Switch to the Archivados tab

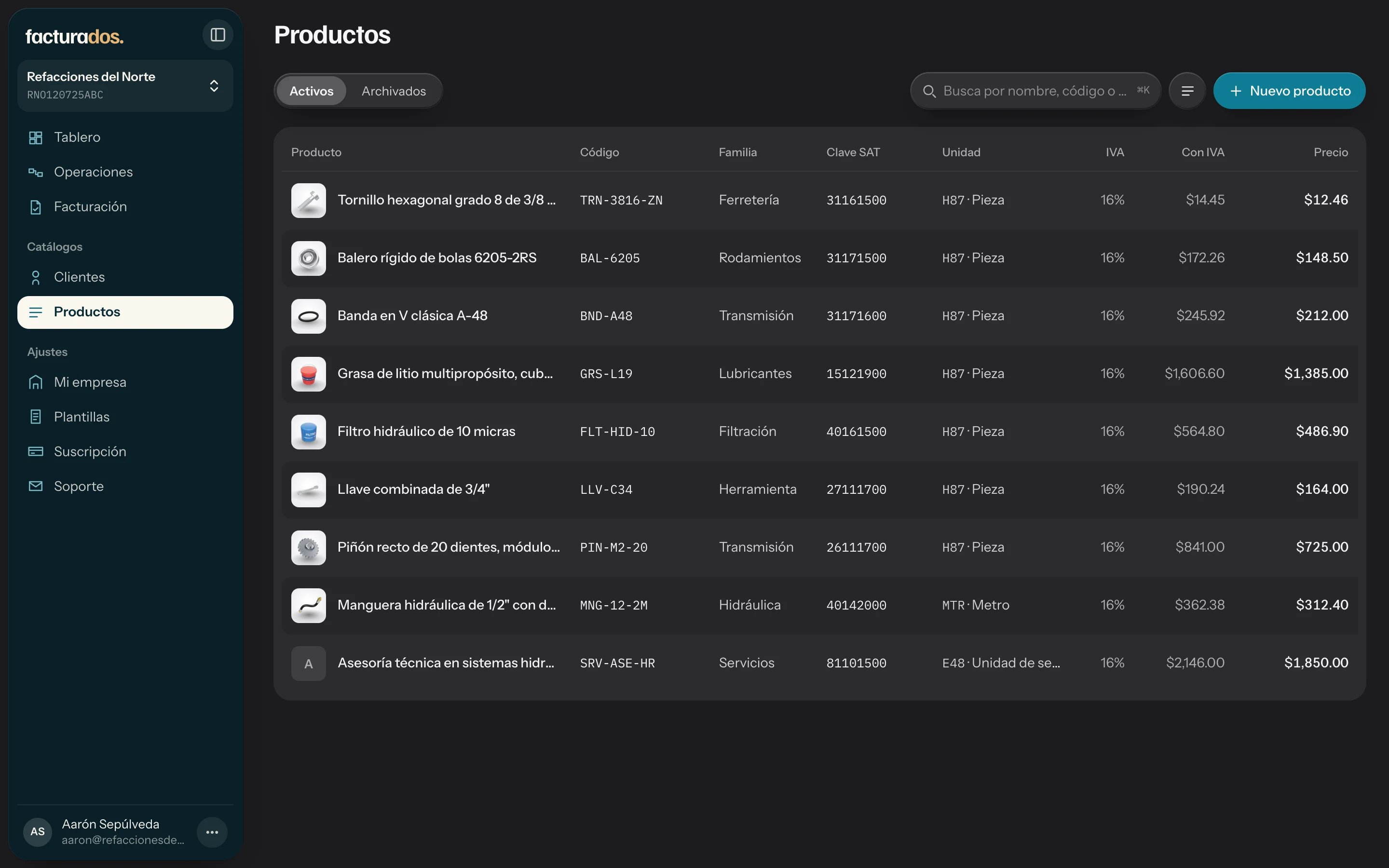[x=394, y=91]
